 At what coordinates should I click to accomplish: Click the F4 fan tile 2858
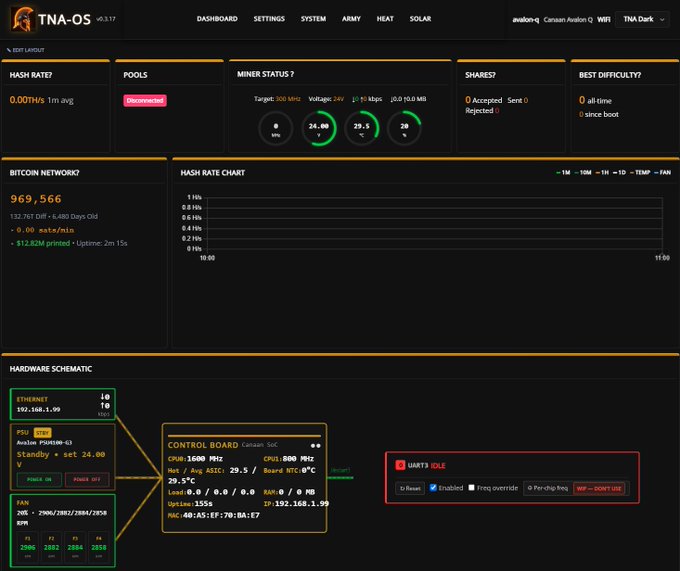[x=98, y=548]
